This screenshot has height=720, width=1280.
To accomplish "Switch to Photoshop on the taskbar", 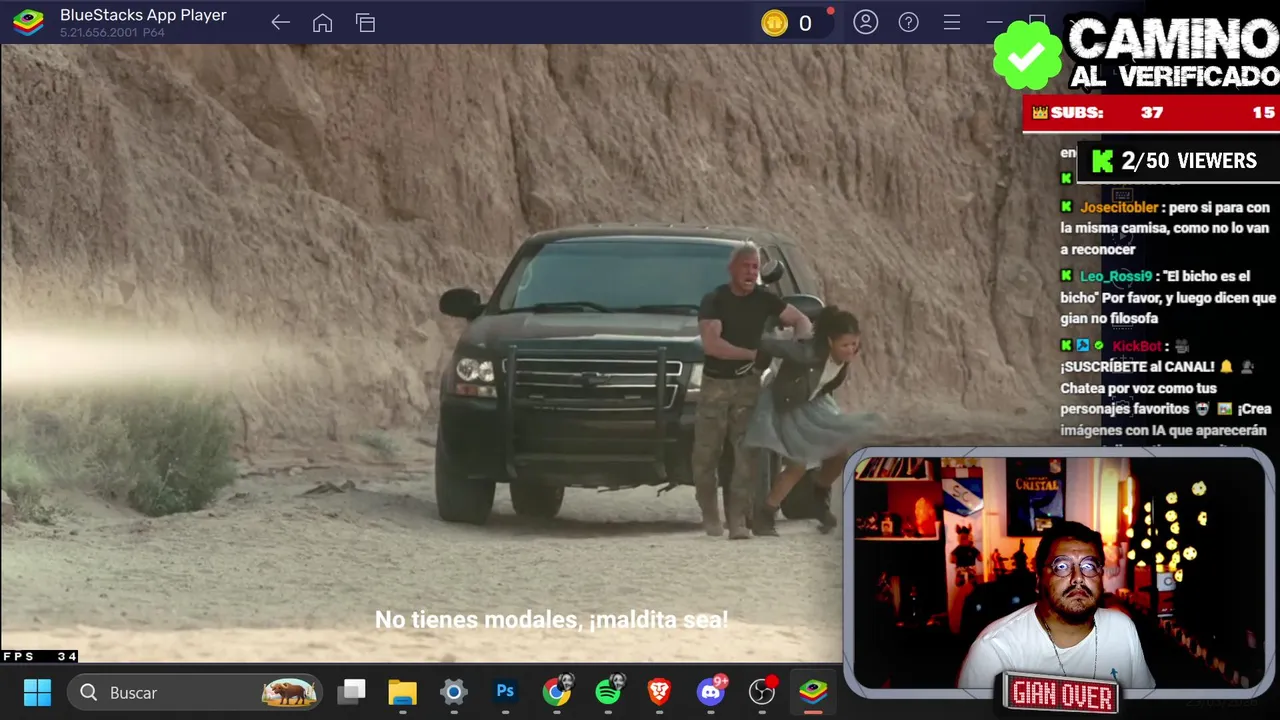I will [x=505, y=692].
